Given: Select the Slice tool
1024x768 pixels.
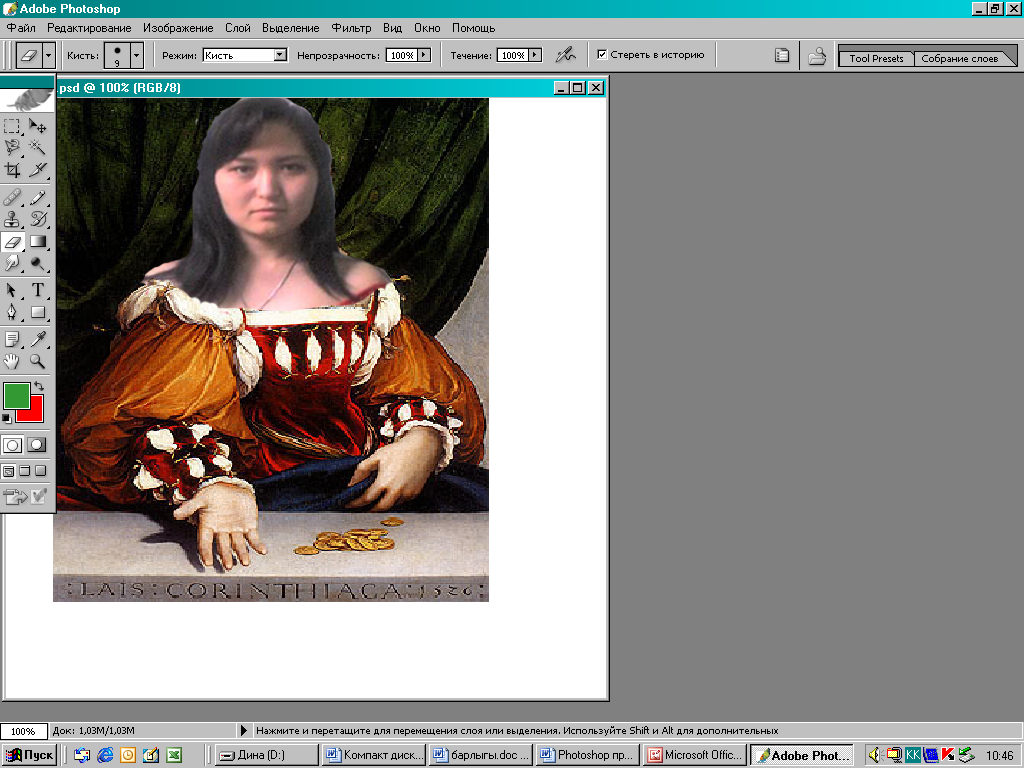Looking at the screenshot, I should point(38,170).
